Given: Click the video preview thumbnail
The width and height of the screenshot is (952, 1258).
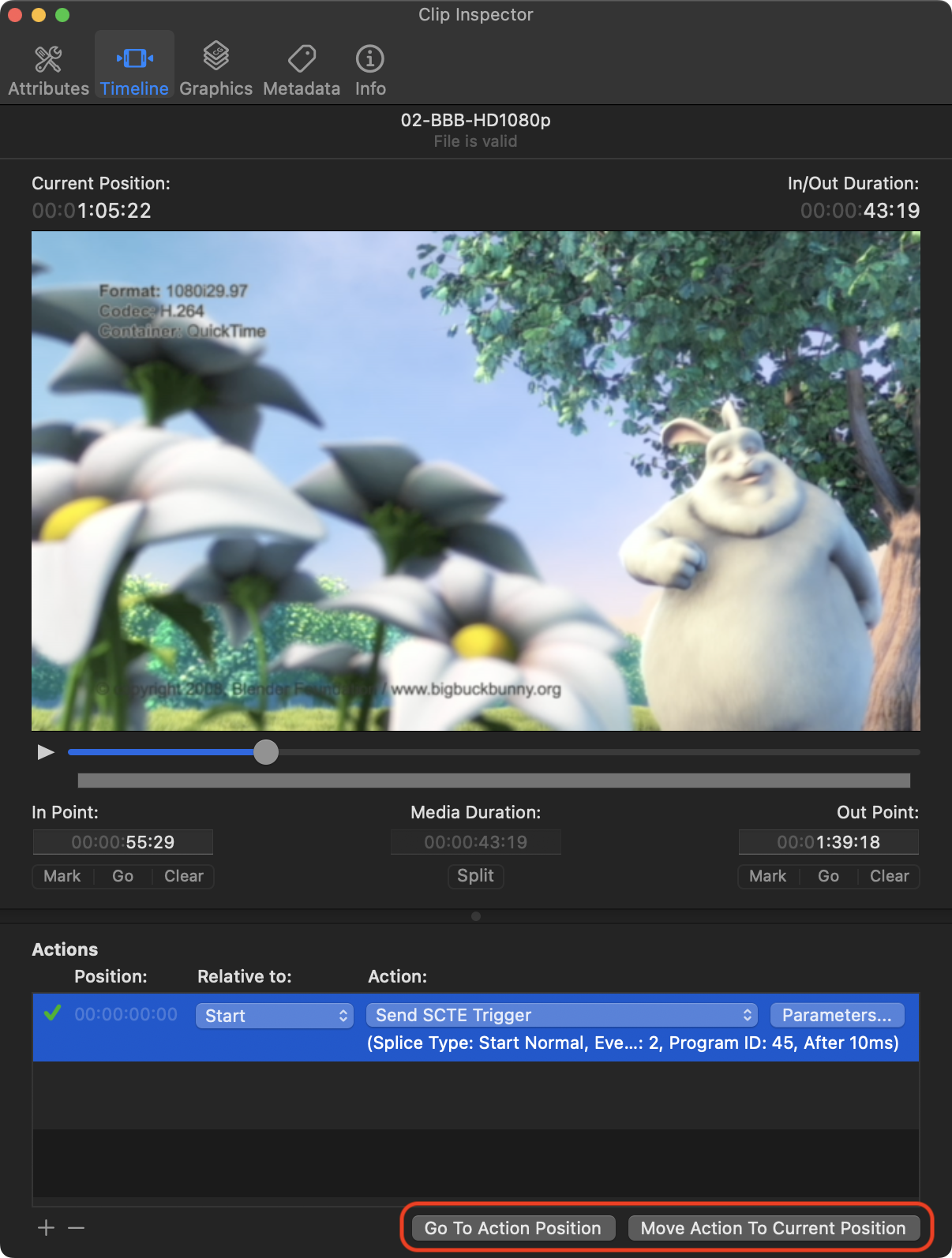Looking at the screenshot, I should [x=476, y=481].
